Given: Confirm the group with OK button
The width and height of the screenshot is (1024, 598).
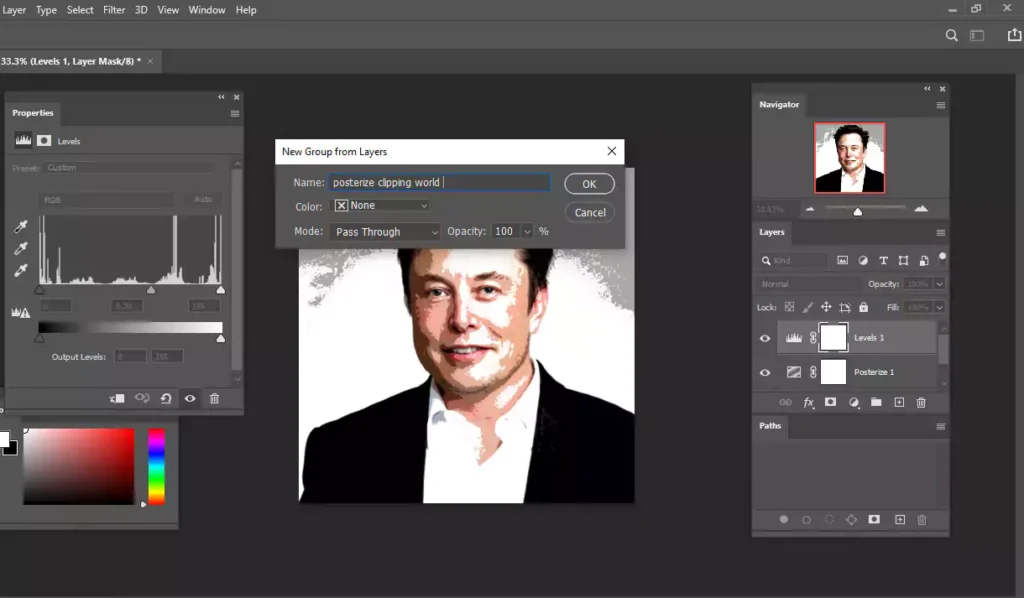Looking at the screenshot, I should click(x=589, y=184).
